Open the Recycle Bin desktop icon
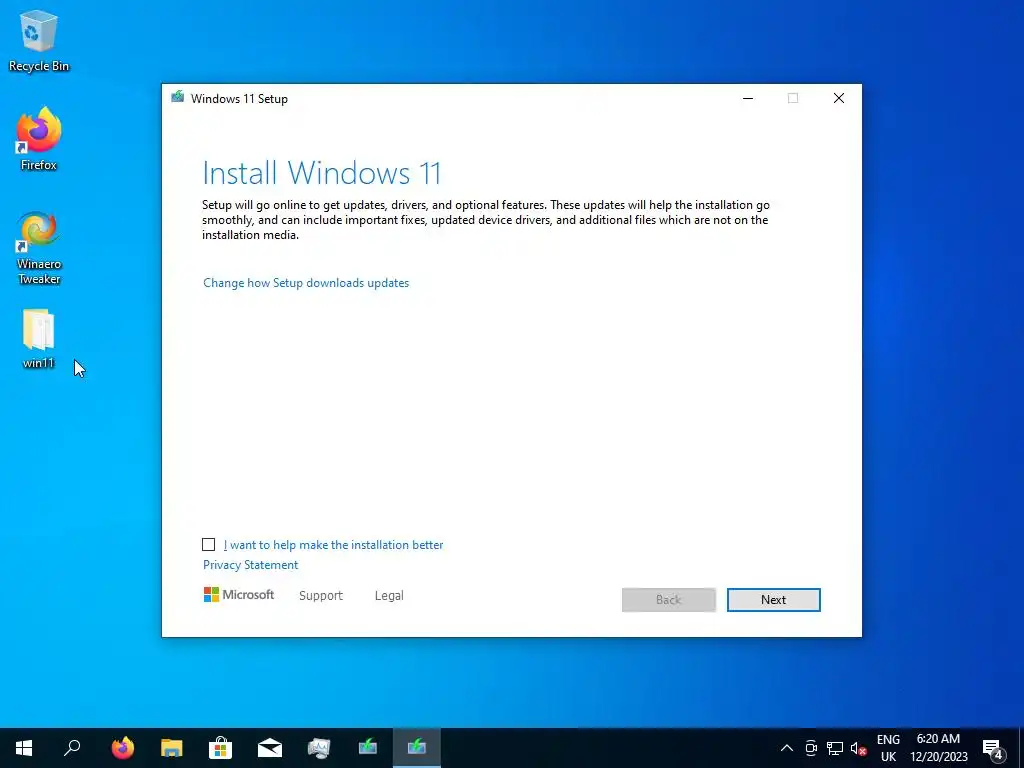The height and width of the screenshot is (768, 1024). coord(39,41)
